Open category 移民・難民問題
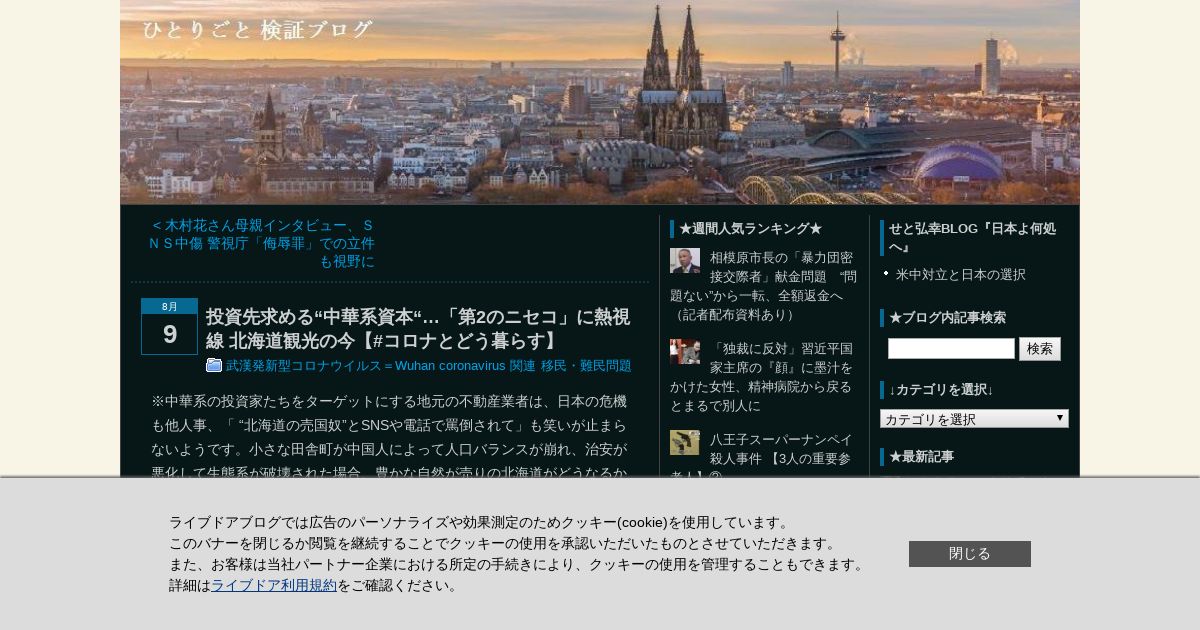 (x=586, y=366)
